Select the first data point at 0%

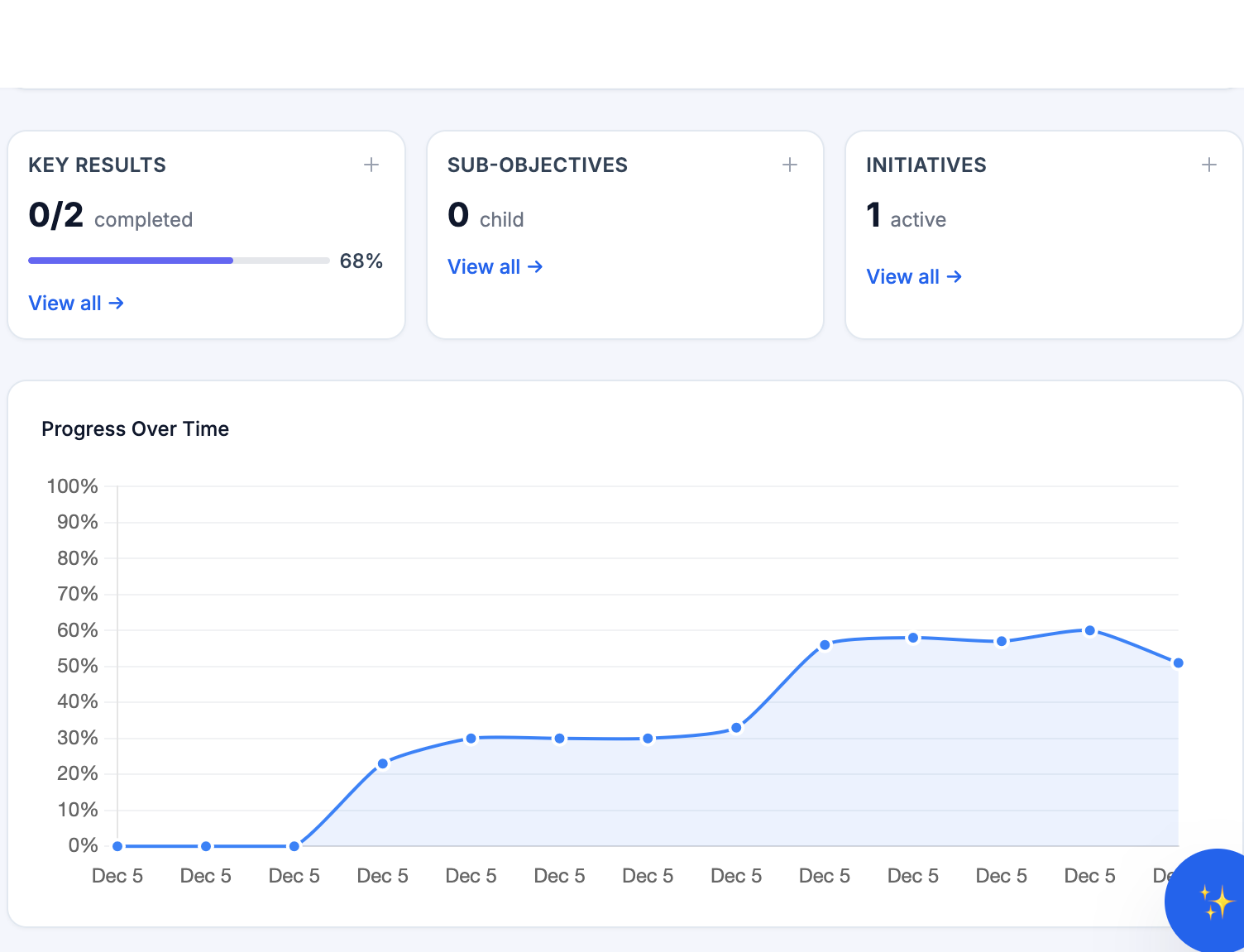pyautogui.click(x=117, y=845)
